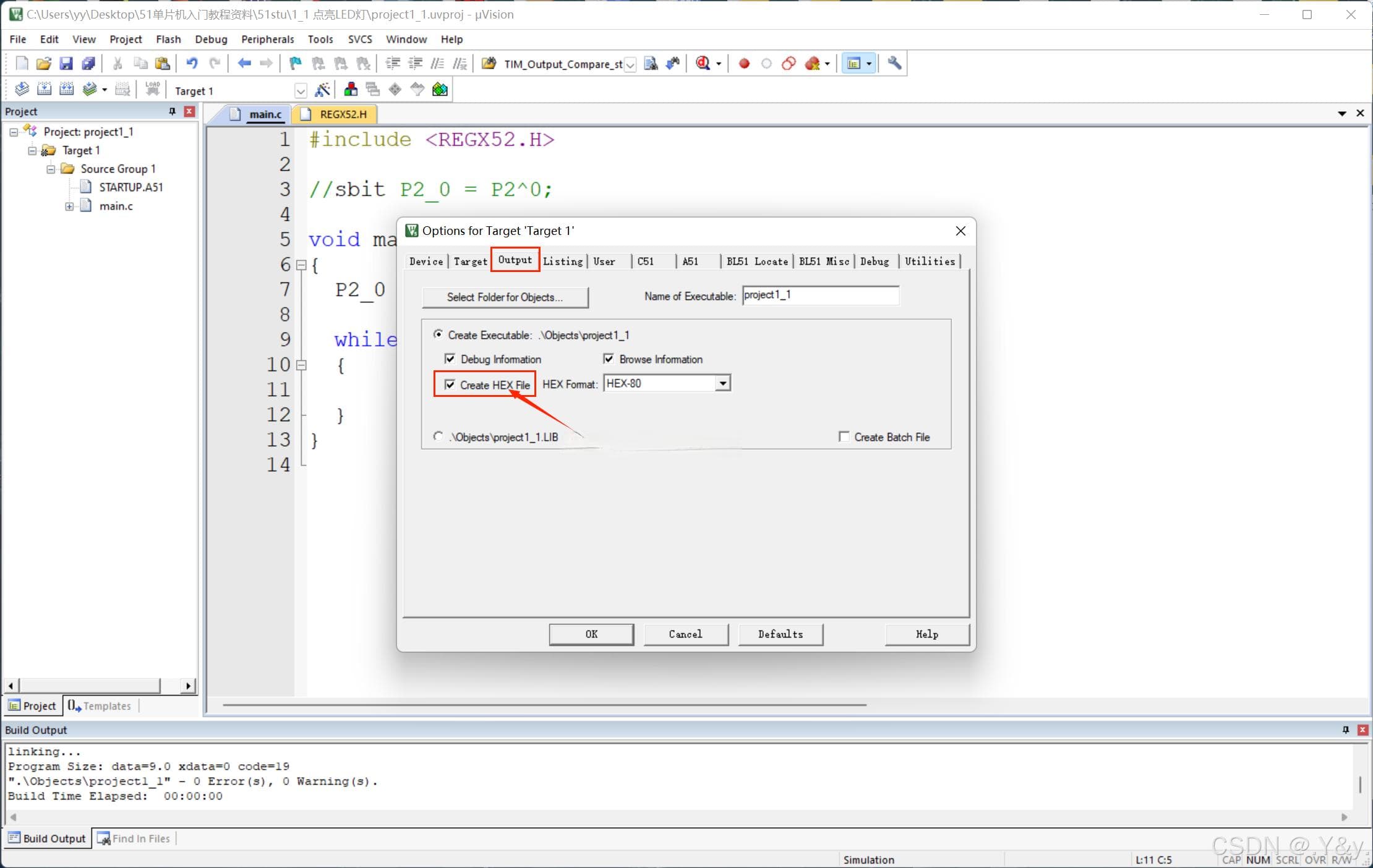Click the Undo arrow icon

click(192, 64)
